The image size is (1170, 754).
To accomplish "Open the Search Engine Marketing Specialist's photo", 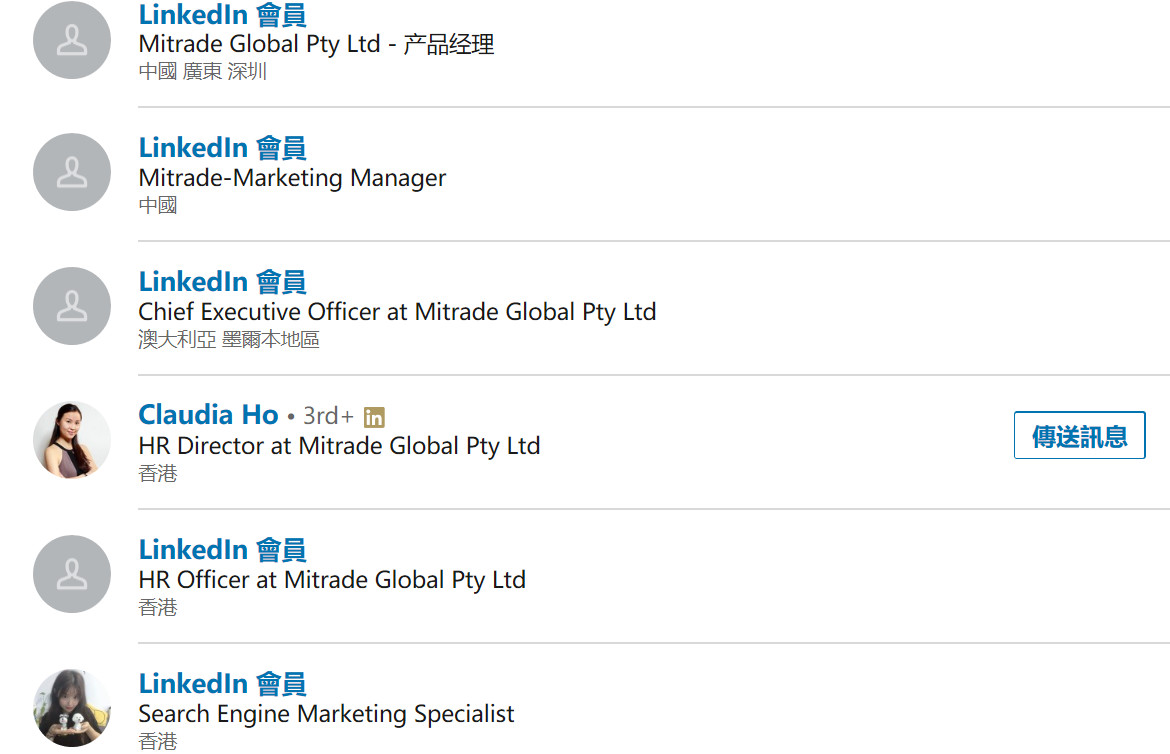I will pos(72,708).
